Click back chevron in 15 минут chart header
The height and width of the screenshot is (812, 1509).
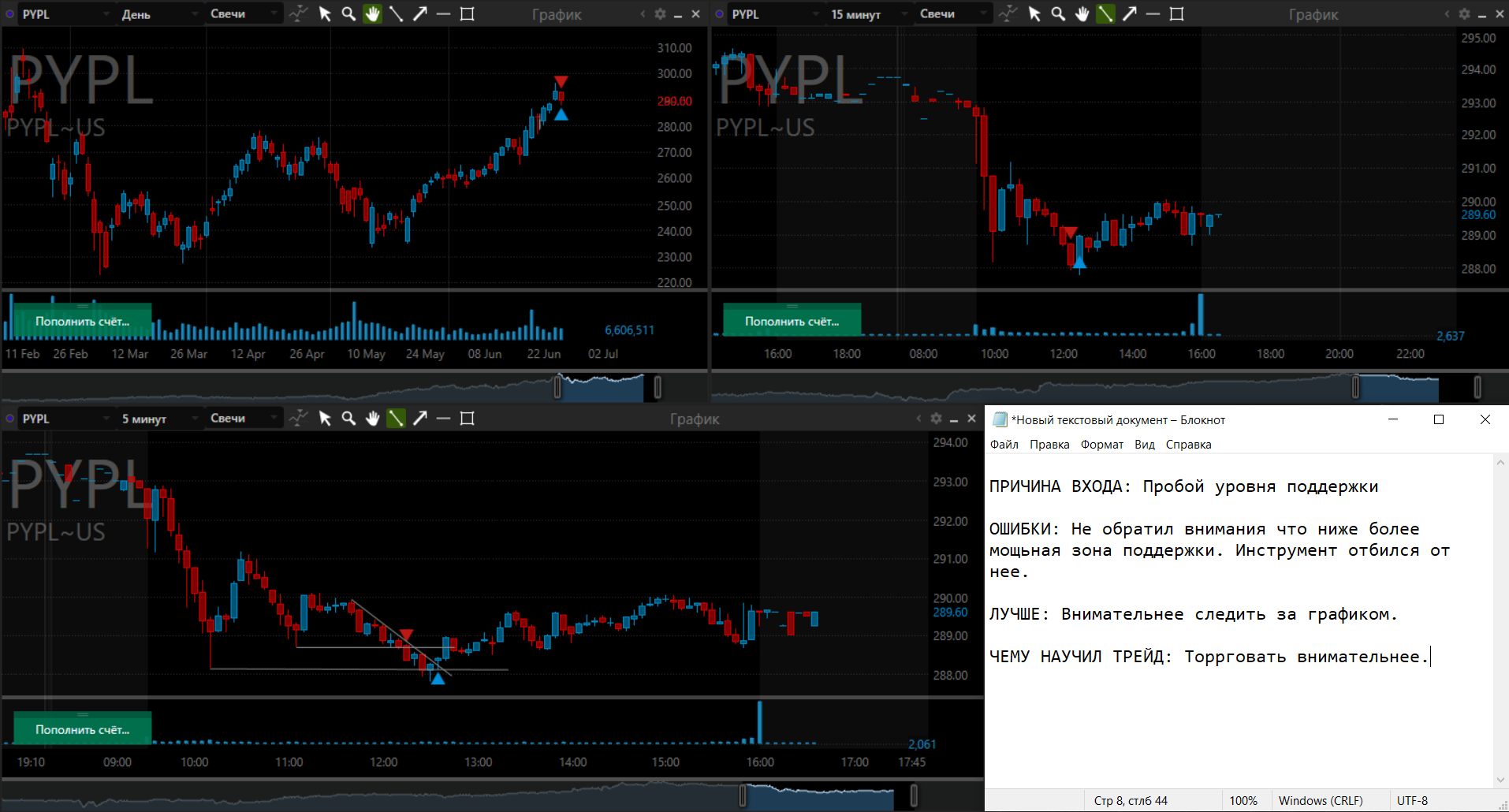1447,13
